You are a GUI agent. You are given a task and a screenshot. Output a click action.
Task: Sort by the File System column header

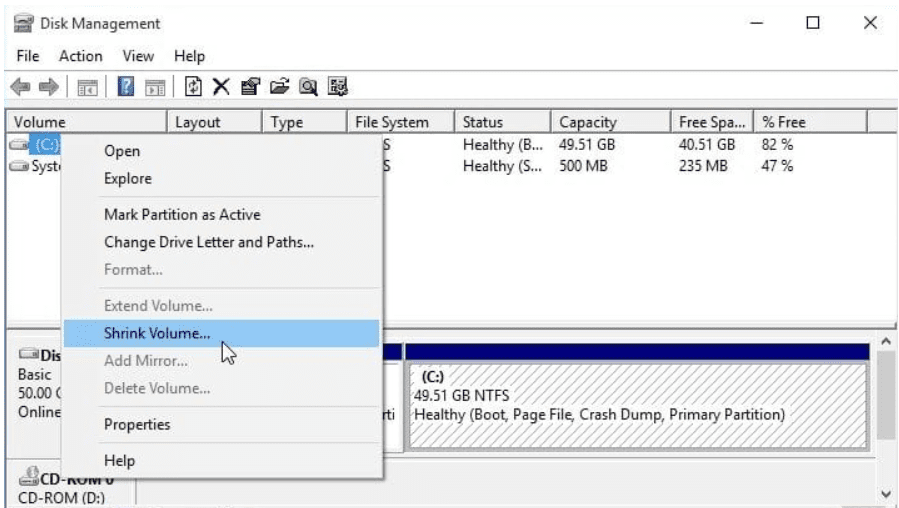401,122
